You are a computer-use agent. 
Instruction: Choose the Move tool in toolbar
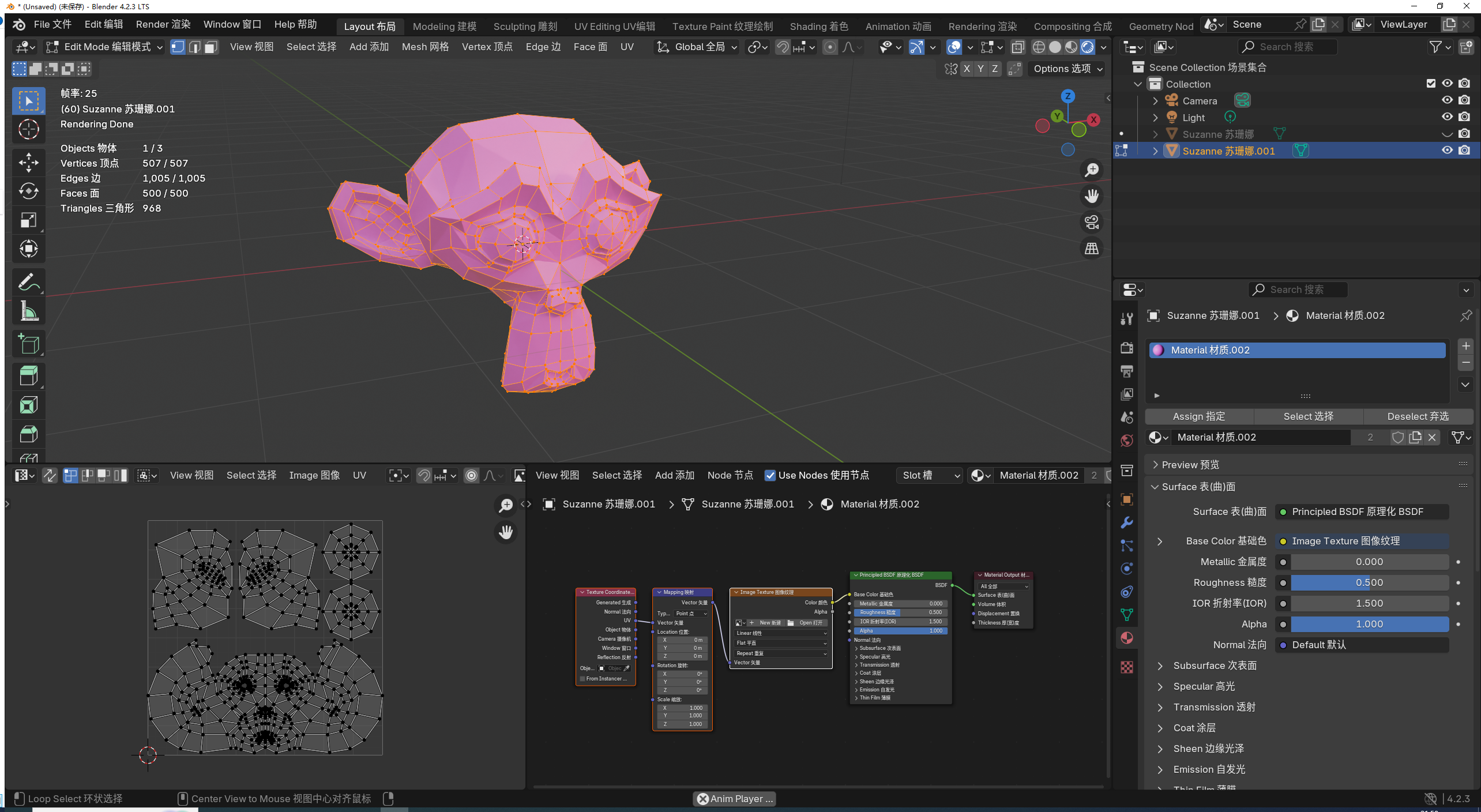(x=28, y=163)
